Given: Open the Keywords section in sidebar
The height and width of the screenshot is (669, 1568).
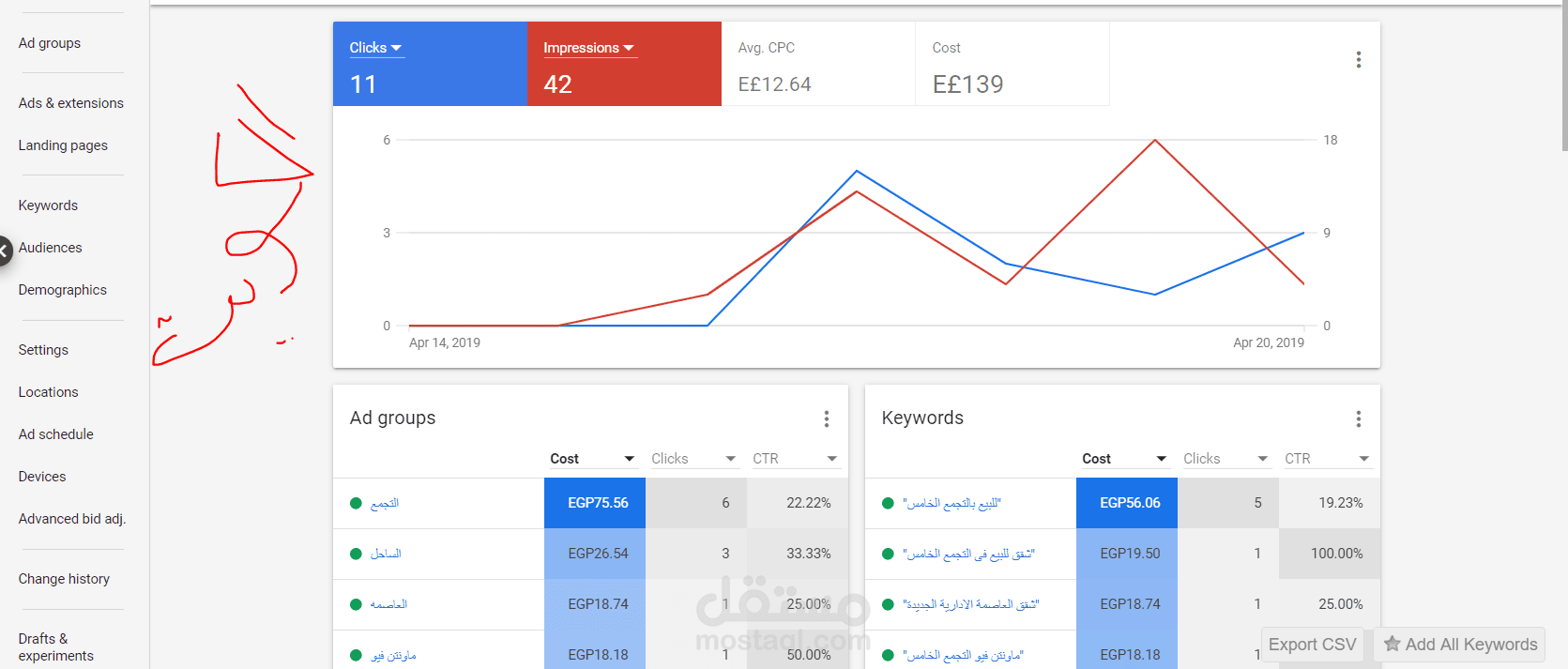Looking at the screenshot, I should click(48, 205).
